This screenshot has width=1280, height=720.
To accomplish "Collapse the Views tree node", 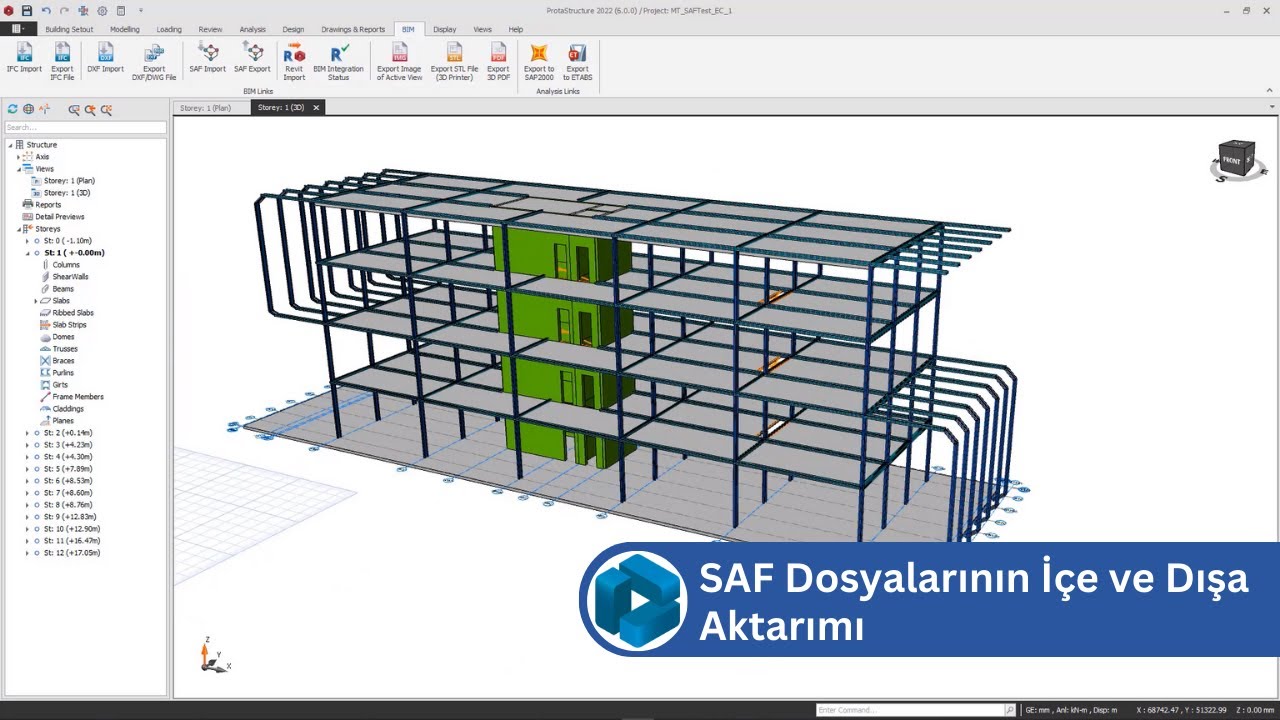I will [19, 169].
